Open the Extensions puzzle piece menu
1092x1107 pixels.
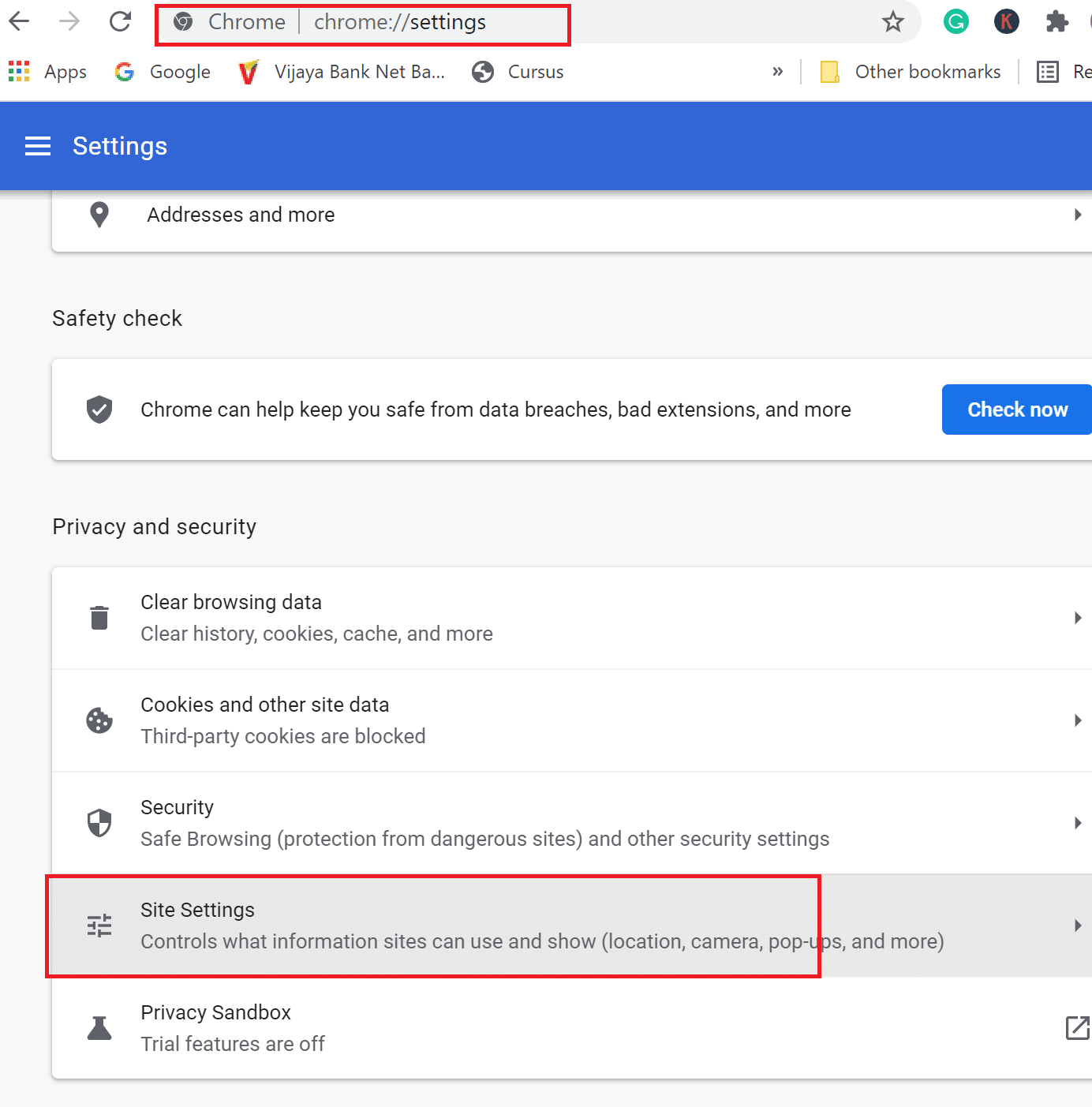coord(1056,21)
